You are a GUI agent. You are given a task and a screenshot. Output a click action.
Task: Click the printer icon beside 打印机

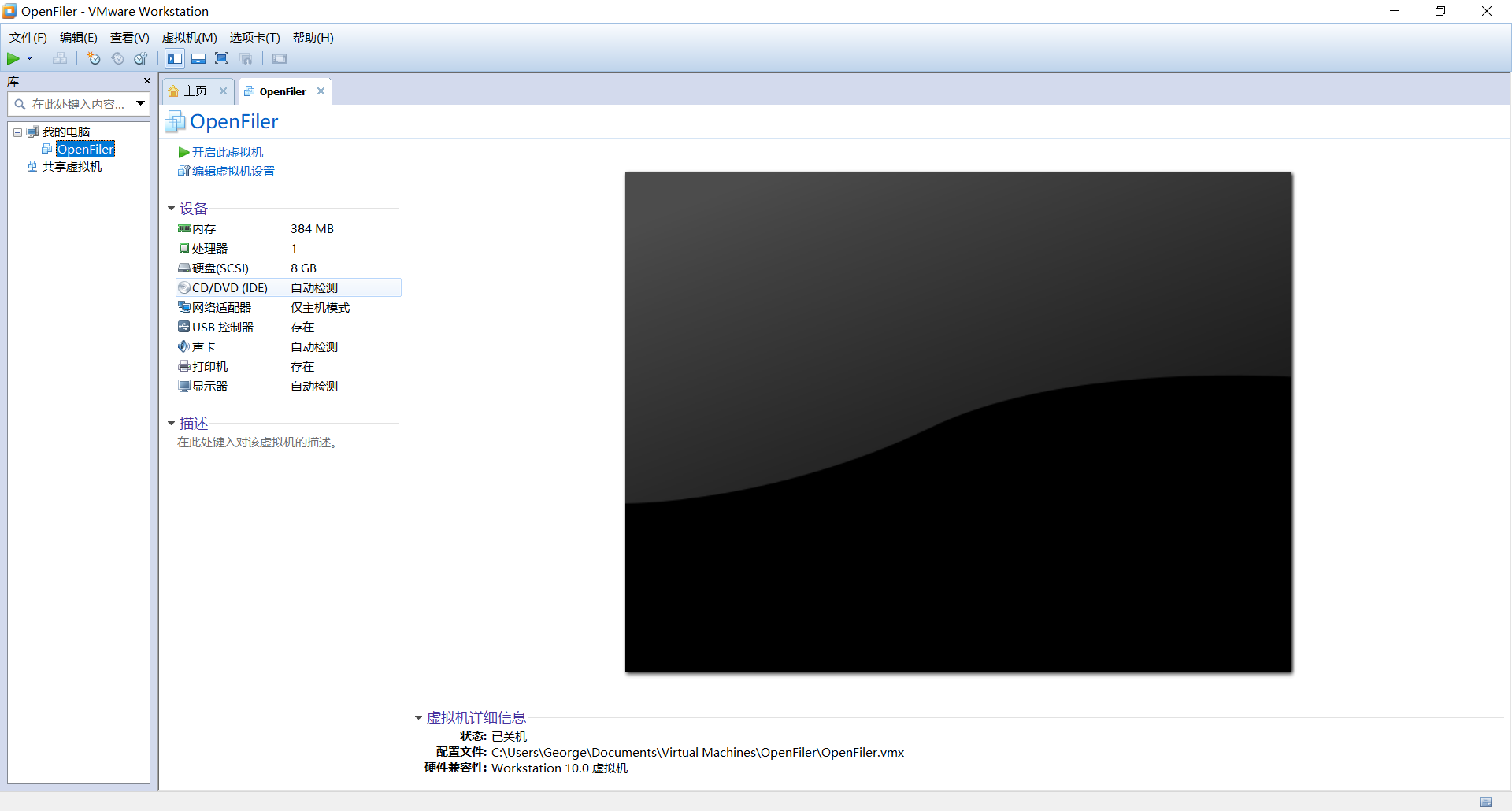[184, 366]
